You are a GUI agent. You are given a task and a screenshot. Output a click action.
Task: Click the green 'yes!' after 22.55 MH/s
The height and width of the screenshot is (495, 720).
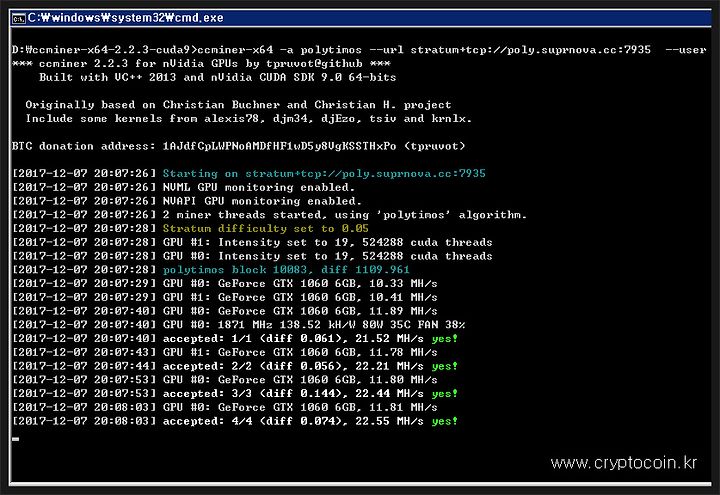[x=444, y=421]
